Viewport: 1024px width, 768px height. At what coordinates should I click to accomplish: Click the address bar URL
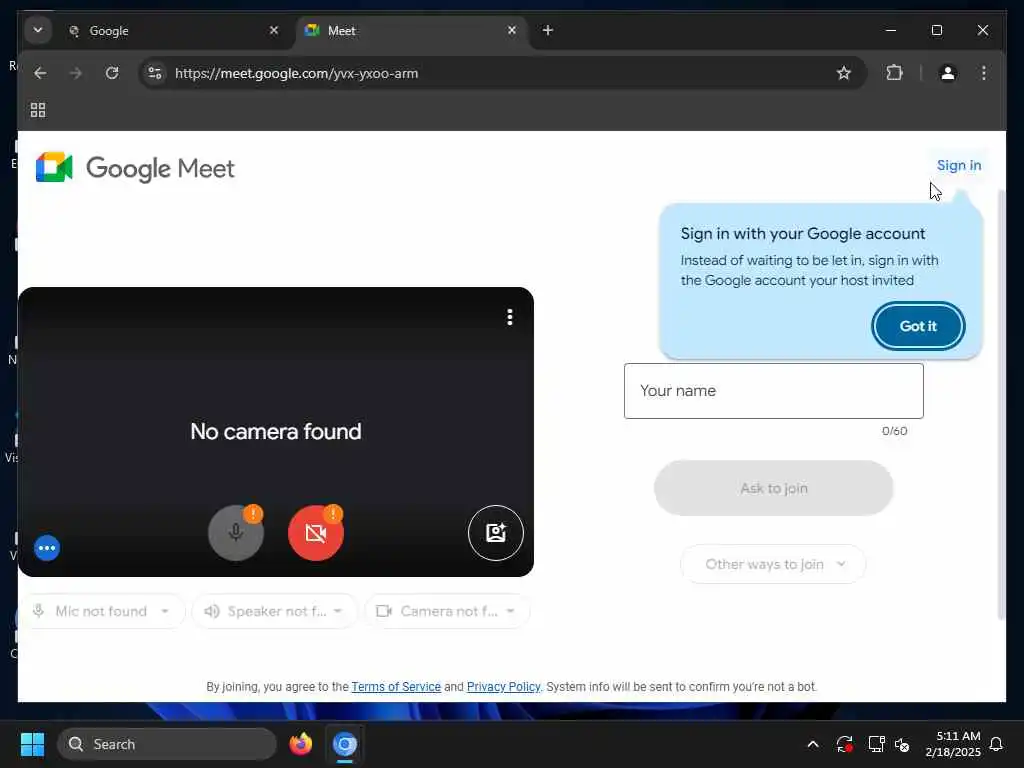[x=296, y=73]
